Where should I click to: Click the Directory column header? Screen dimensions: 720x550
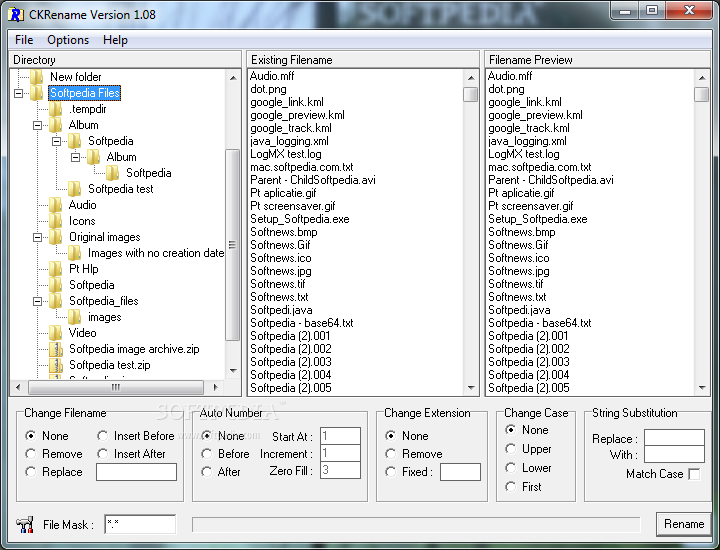125,60
